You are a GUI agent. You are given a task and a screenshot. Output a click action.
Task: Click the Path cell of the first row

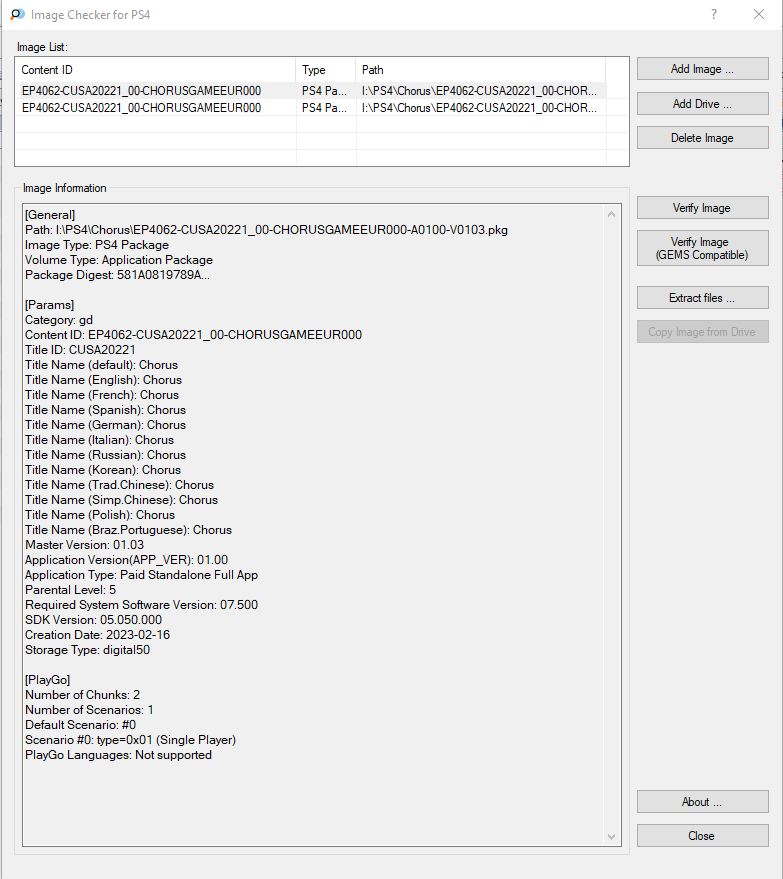coord(479,91)
